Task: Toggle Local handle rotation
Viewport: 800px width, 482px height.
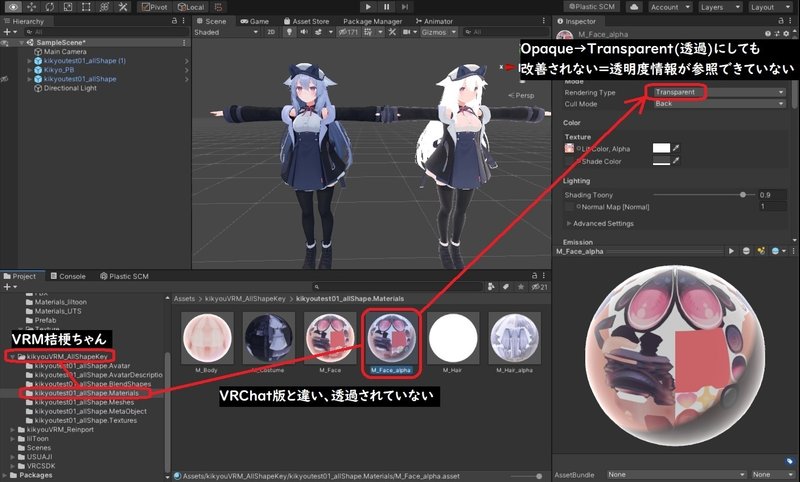Action: 191,7
